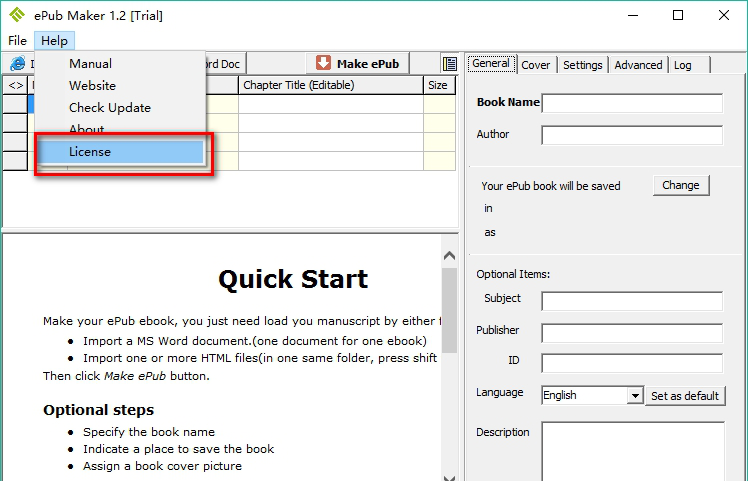Toggle the panel layout icon beside Make ePub
The width and height of the screenshot is (748, 500).
449,63
